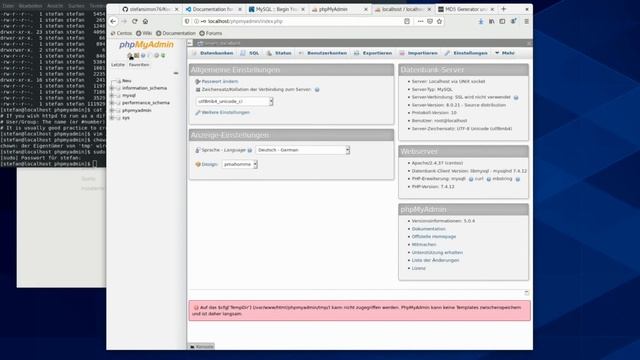Screen dimensions: 640x360
Task: Reload the page in Firefox
Action: (x=135, y=21)
